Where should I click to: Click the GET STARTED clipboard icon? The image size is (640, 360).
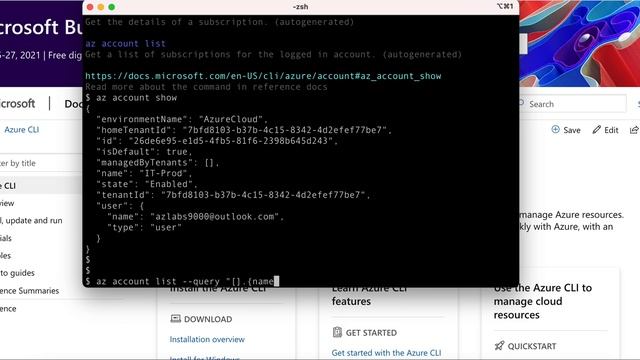(x=337, y=332)
